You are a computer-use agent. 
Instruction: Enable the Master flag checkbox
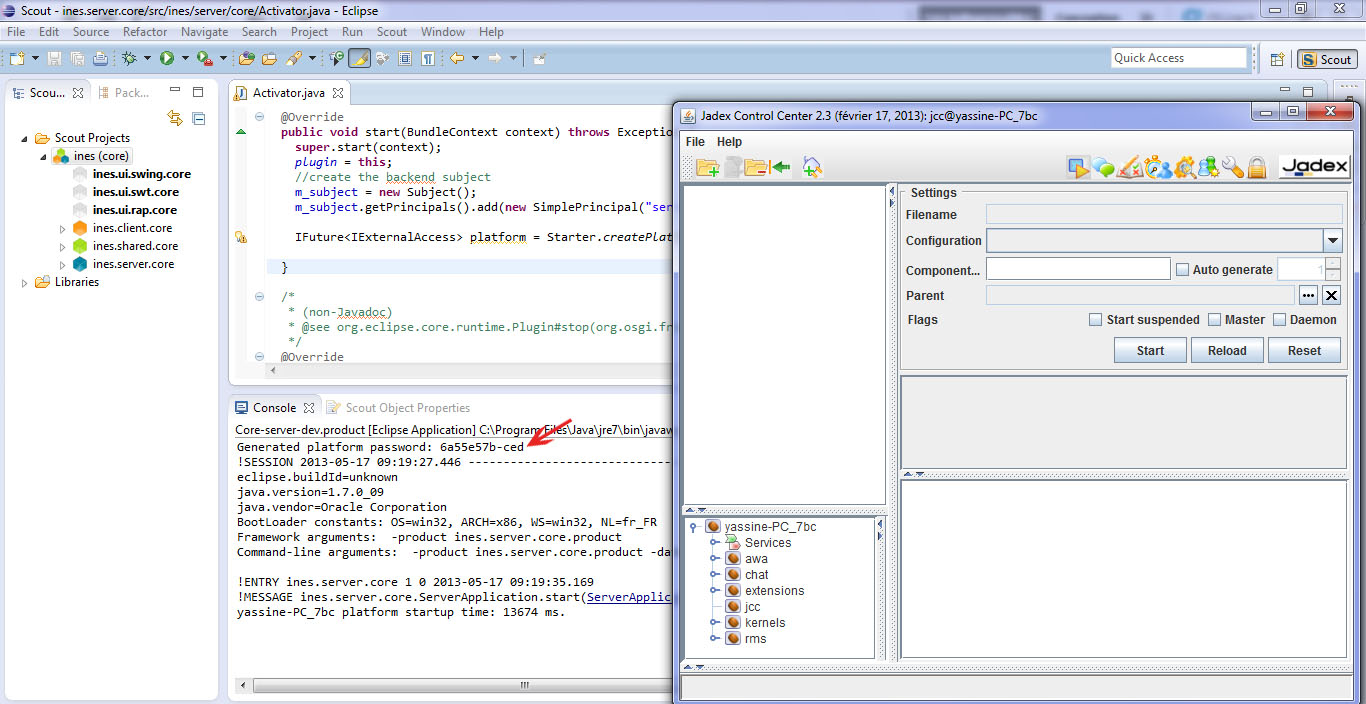1215,320
